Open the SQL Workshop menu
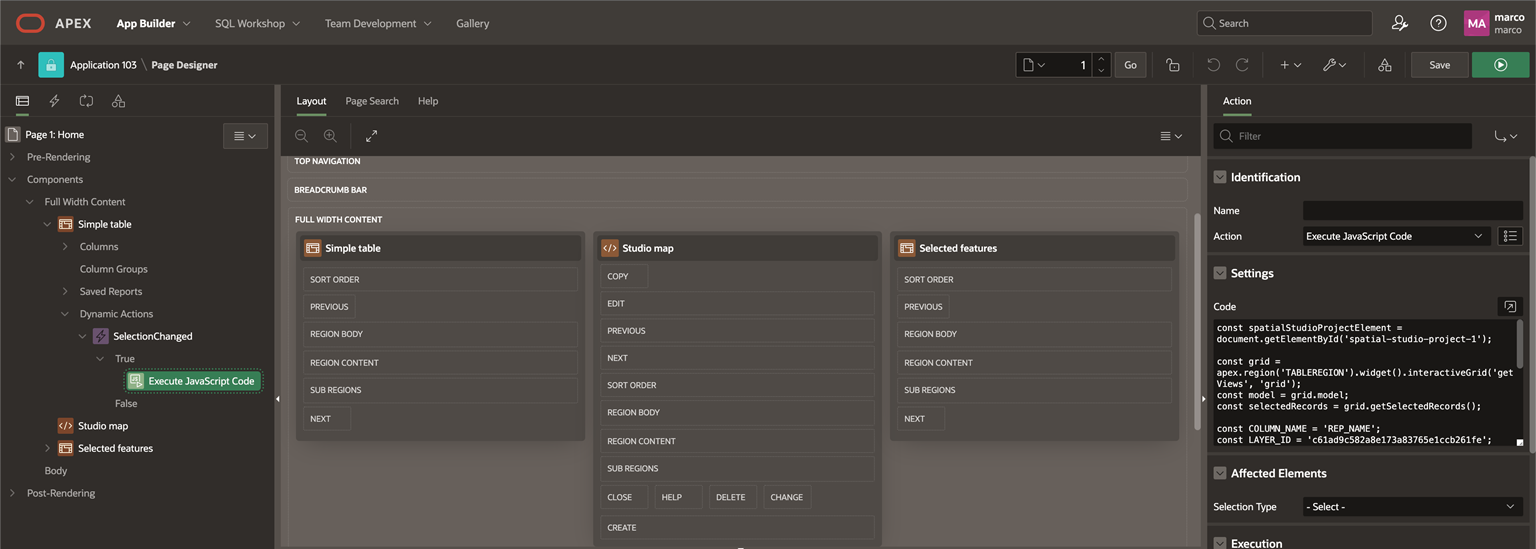 coord(257,23)
